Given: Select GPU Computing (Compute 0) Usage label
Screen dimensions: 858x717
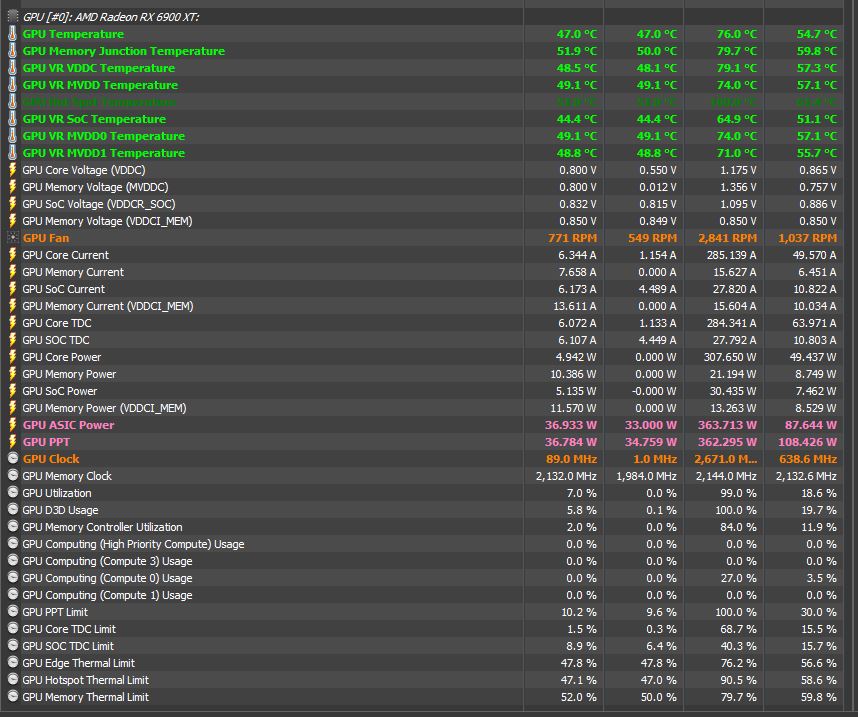Looking at the screenshot, I should point(107,578).
